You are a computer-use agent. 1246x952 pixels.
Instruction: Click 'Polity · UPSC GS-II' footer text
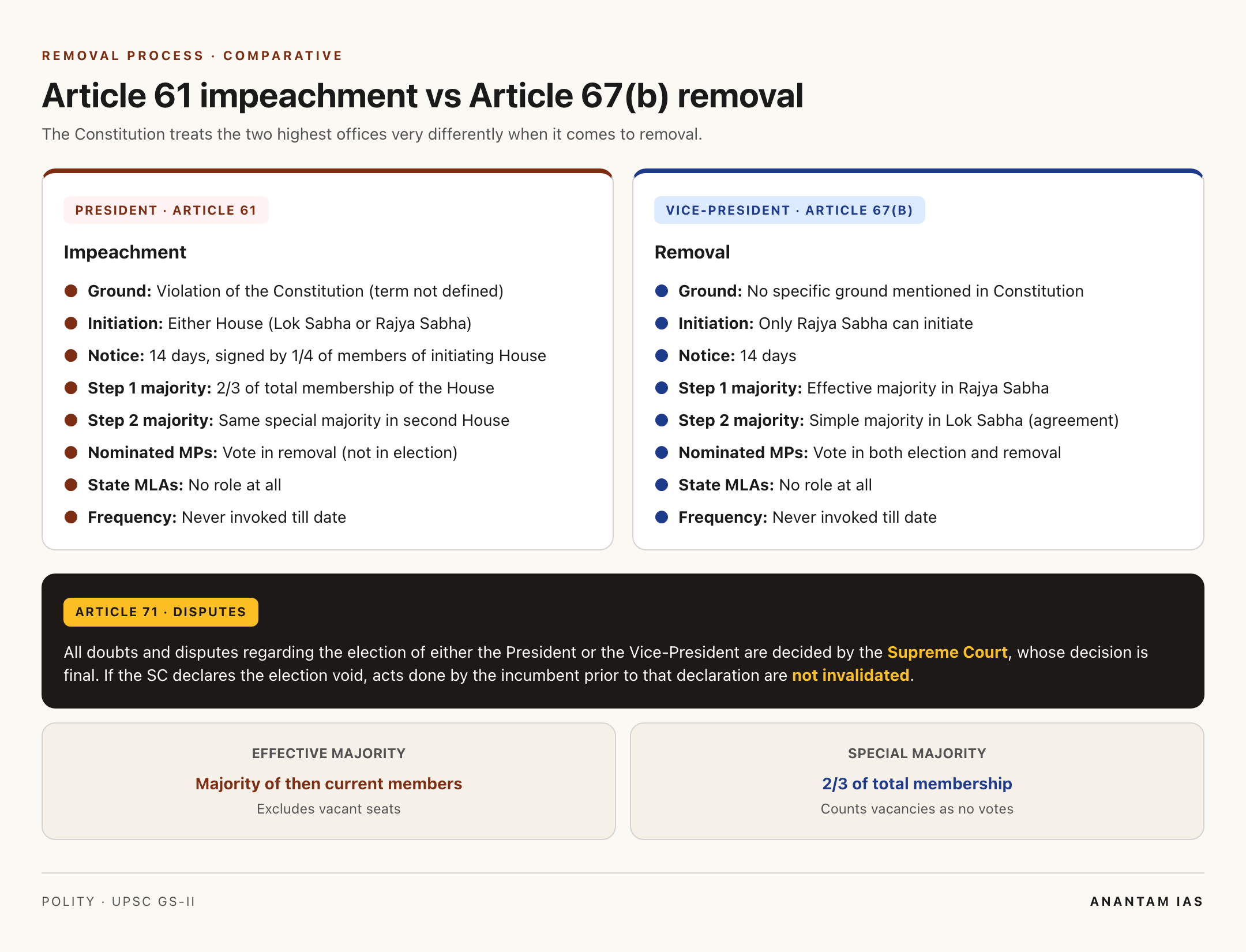(x=118, y=902)
